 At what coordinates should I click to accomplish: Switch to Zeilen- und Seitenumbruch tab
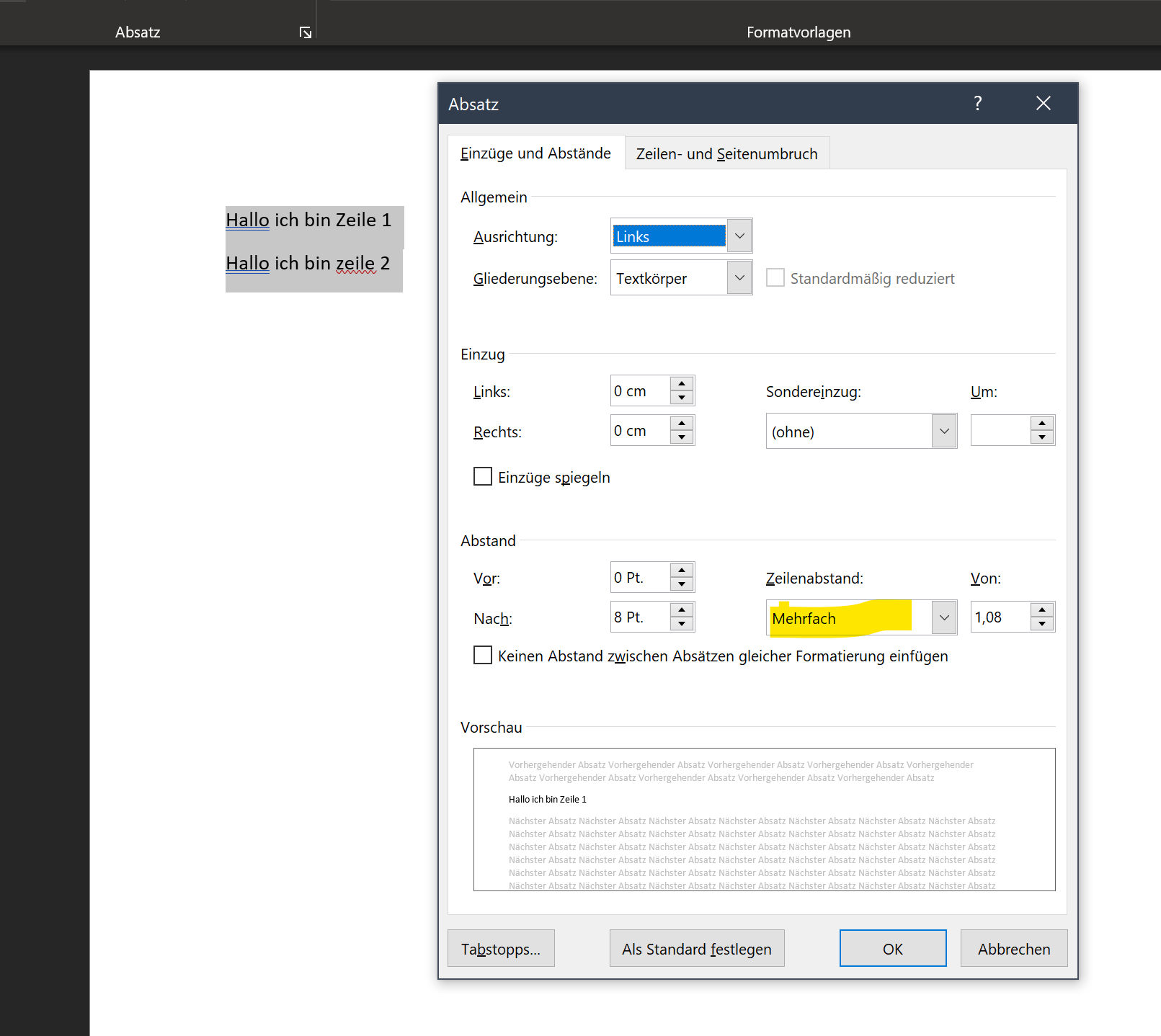pyautogui.click(x=726, y=153)
